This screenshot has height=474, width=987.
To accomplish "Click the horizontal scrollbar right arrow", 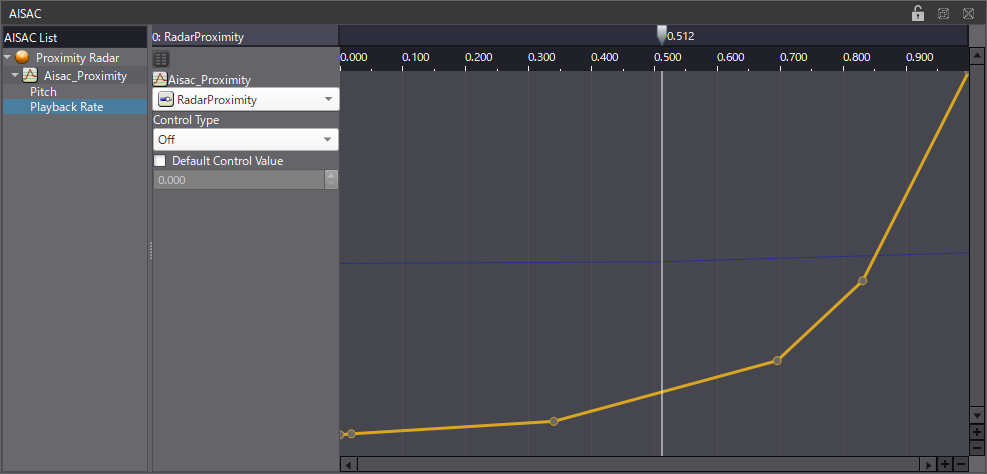I will point(928,465).
